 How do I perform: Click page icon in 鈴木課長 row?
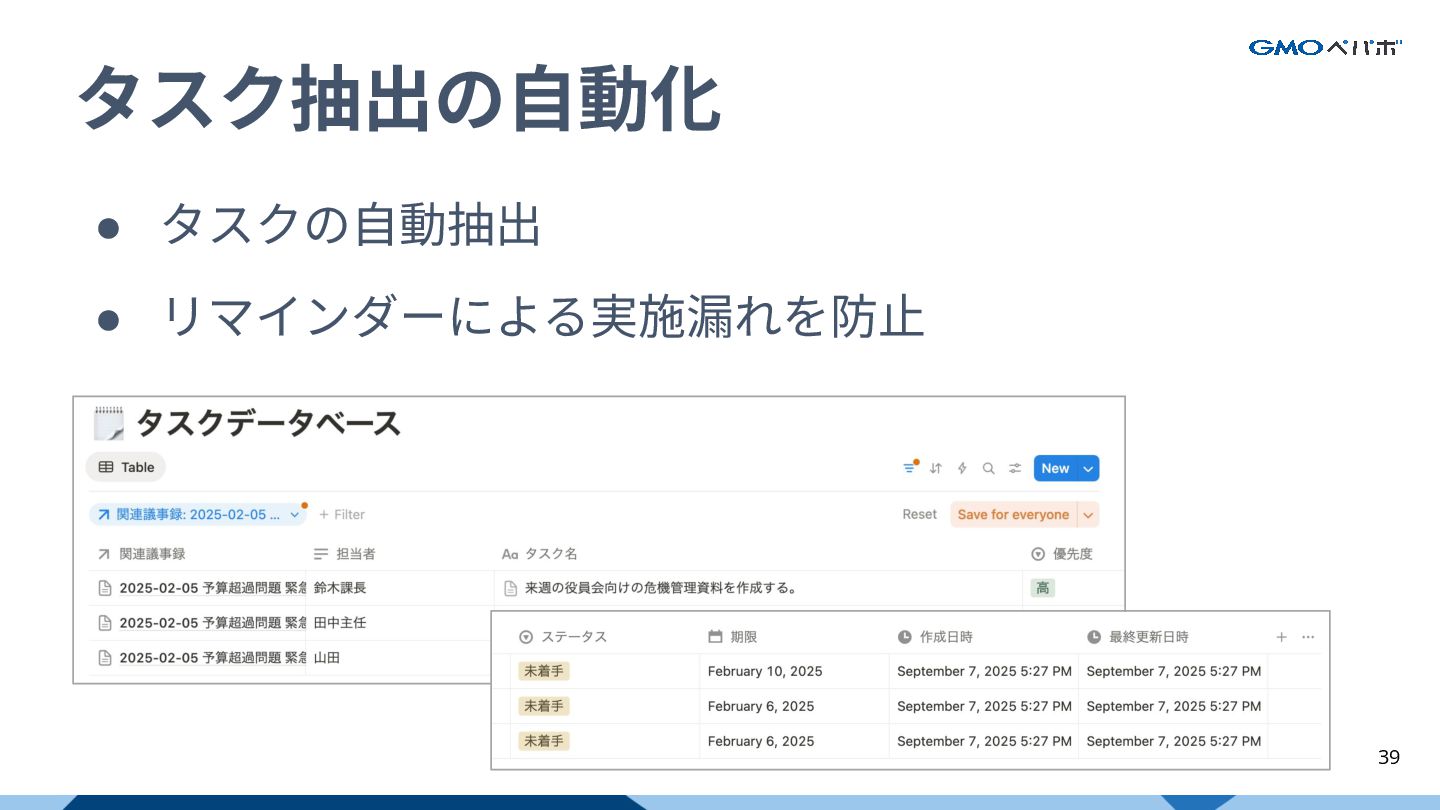[104, 588]
